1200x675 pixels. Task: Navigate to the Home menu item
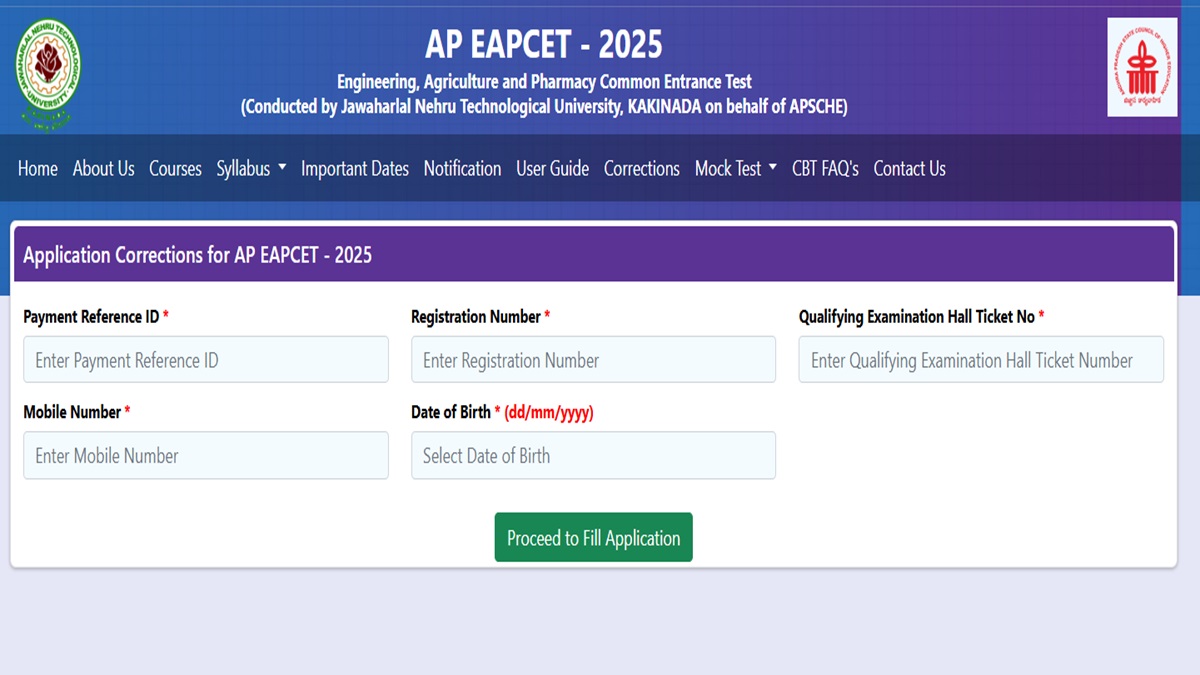37,168
